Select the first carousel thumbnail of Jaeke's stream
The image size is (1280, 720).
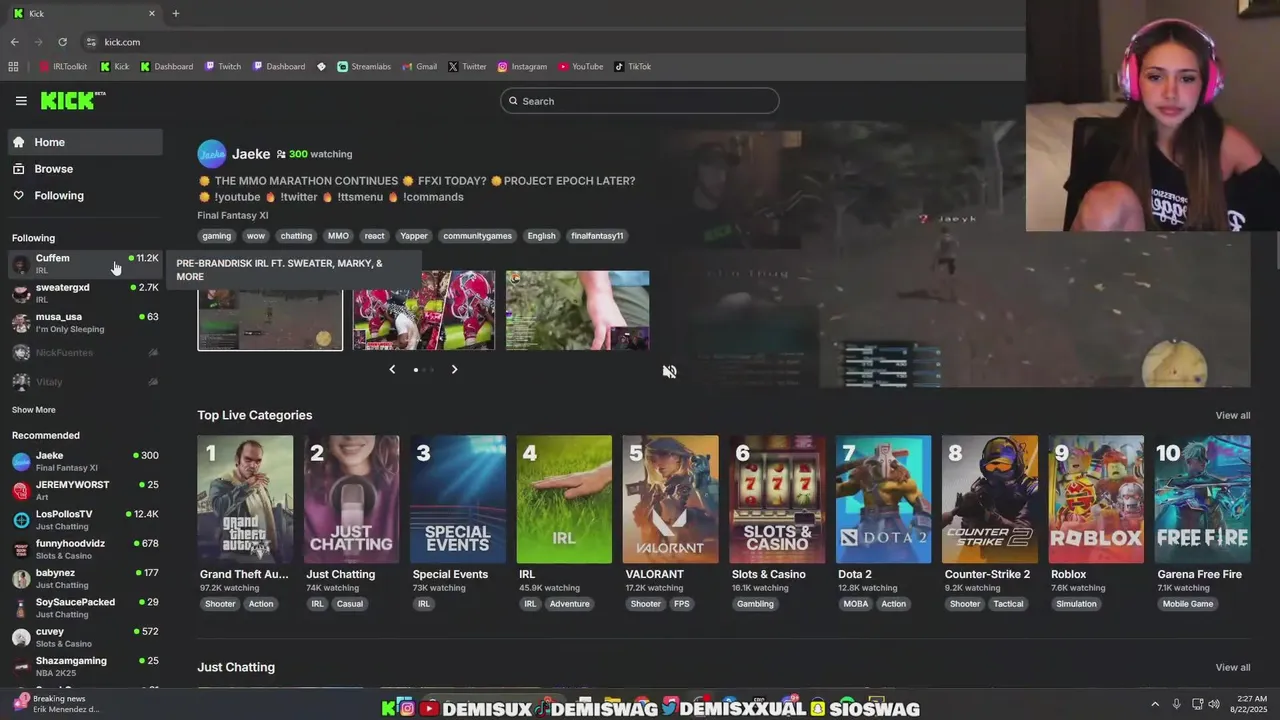[270, 311]
